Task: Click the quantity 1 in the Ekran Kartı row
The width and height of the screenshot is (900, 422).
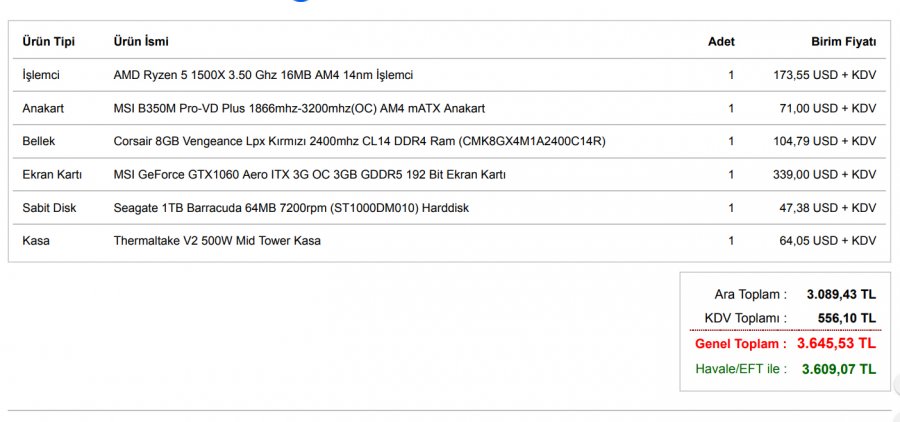Action: pos(731,175)
